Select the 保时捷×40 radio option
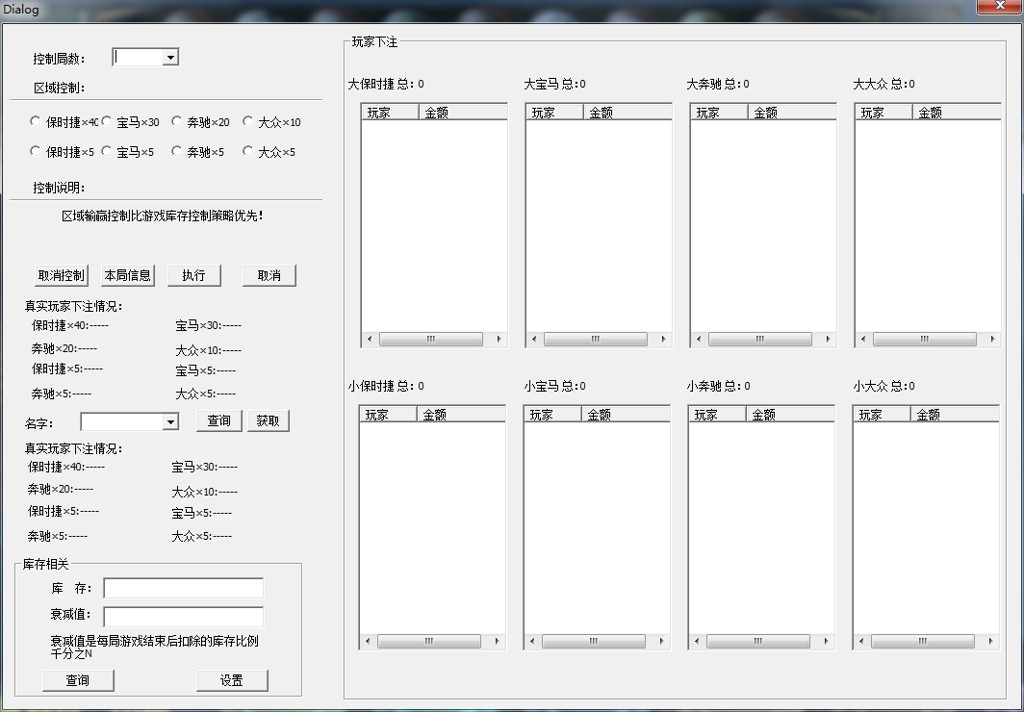The width and height of the screenshot is (1024, 712). pos(36,122)
